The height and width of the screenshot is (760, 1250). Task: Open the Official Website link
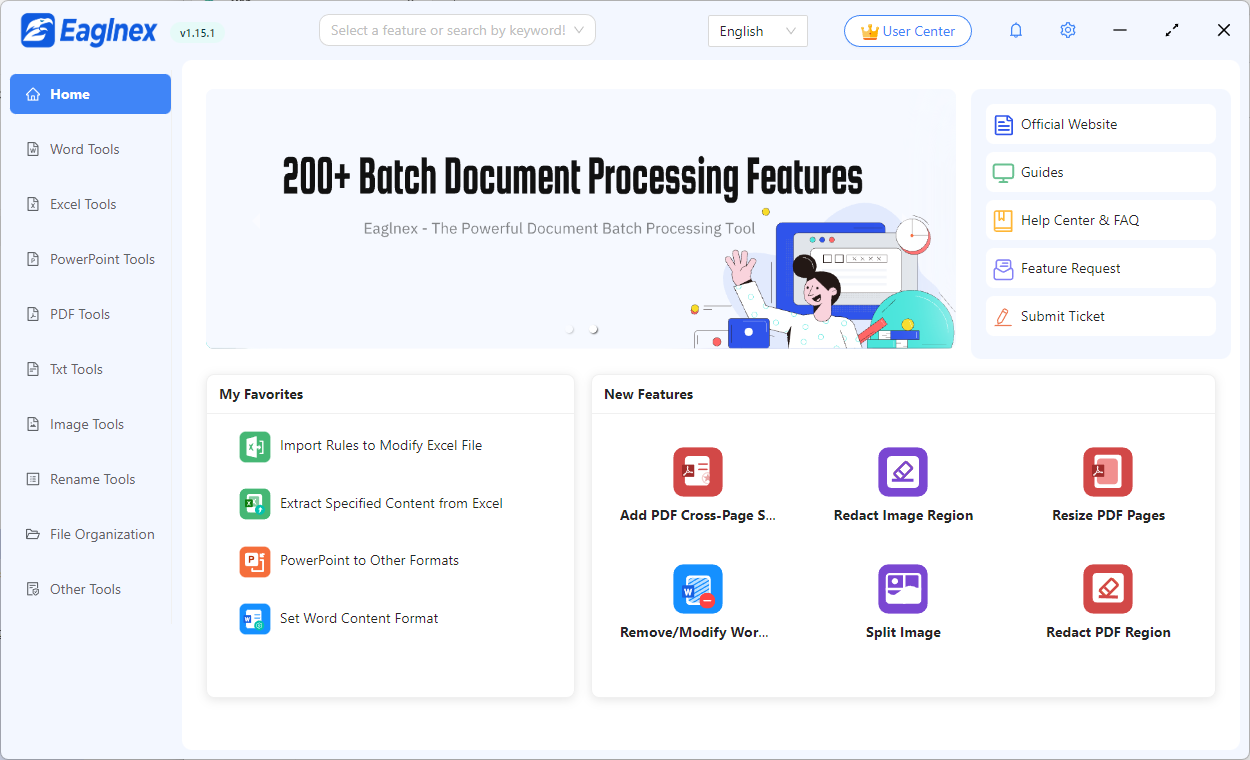(x=1100, y=124)
